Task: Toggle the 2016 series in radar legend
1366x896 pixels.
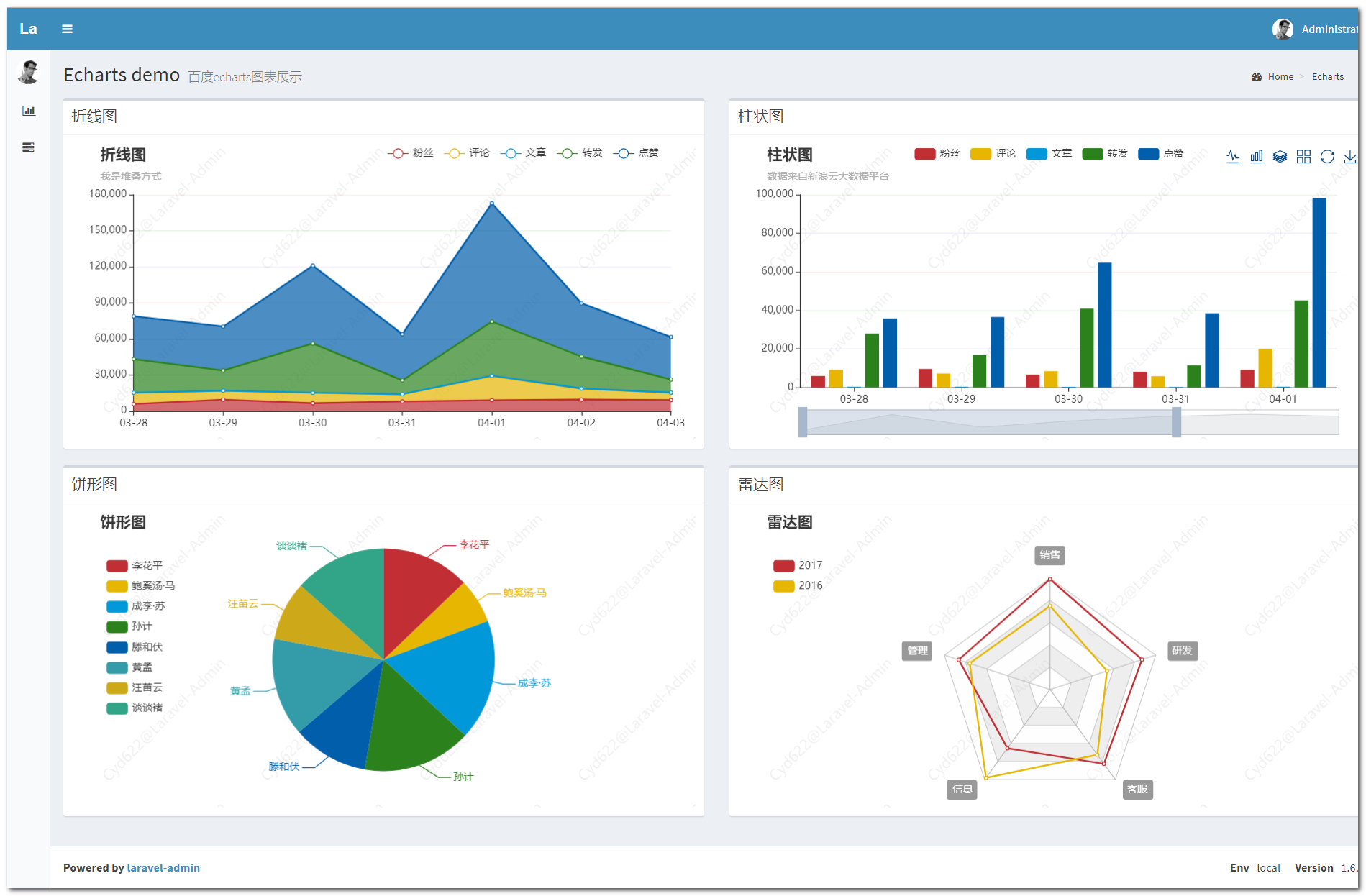Action: pos(798,585)
